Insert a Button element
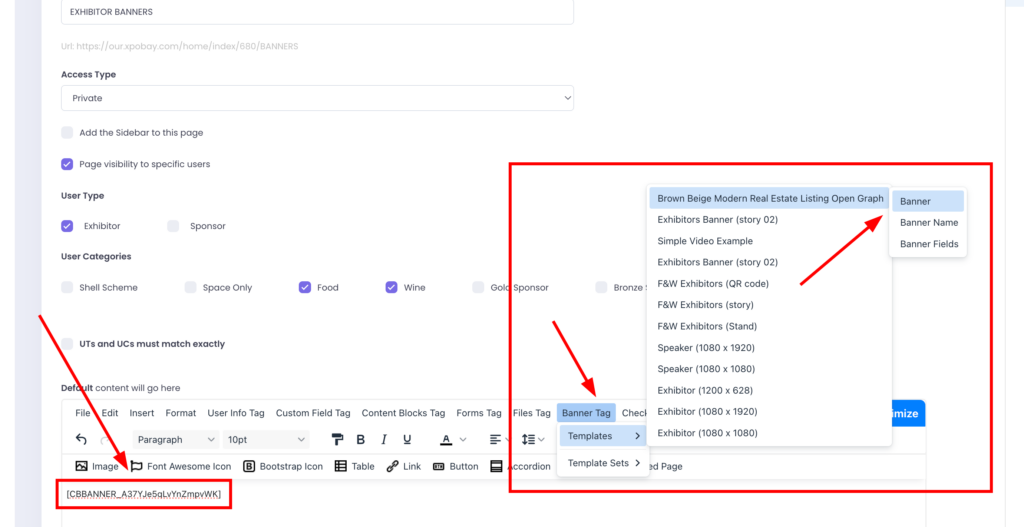 click(x=455, y=466)
